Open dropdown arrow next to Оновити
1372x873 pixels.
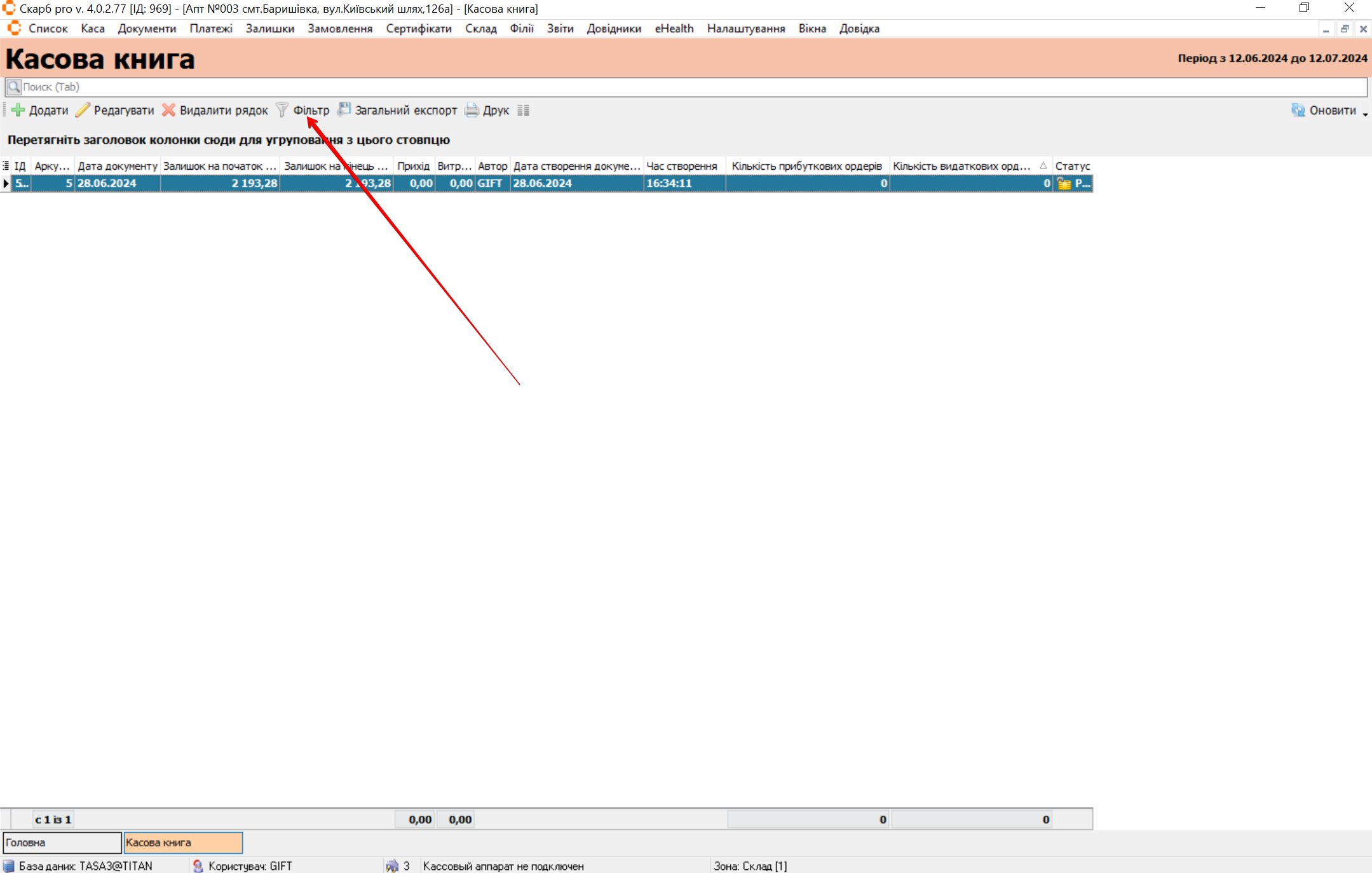tap(1364, 113)
